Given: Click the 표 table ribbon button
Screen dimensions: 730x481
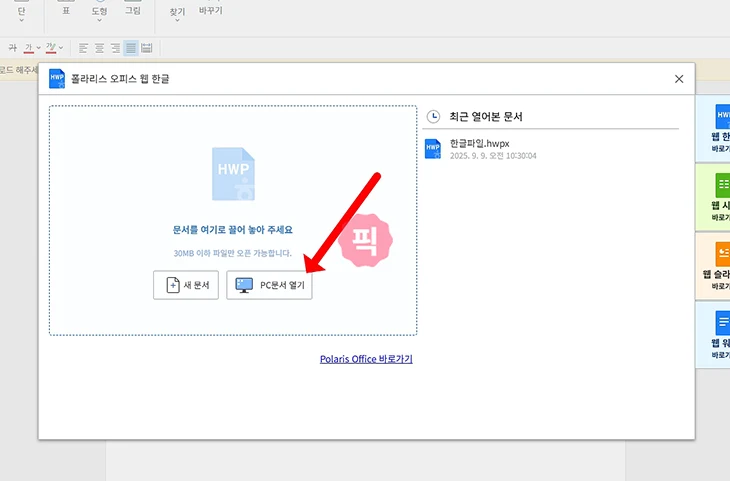Looking at the screenshot, I should tap(66, 10).
